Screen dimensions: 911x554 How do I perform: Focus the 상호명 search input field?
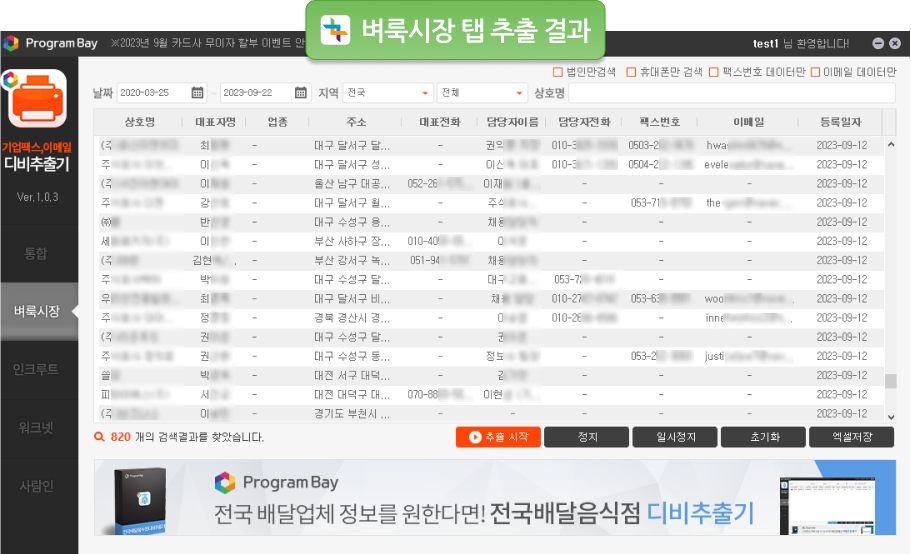pyautogui.click(x=732, y=92)
